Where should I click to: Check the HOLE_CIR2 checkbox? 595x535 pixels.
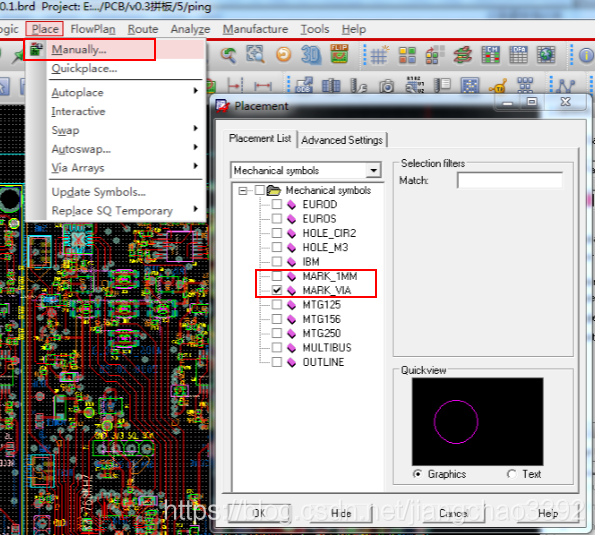coord(277,233)
